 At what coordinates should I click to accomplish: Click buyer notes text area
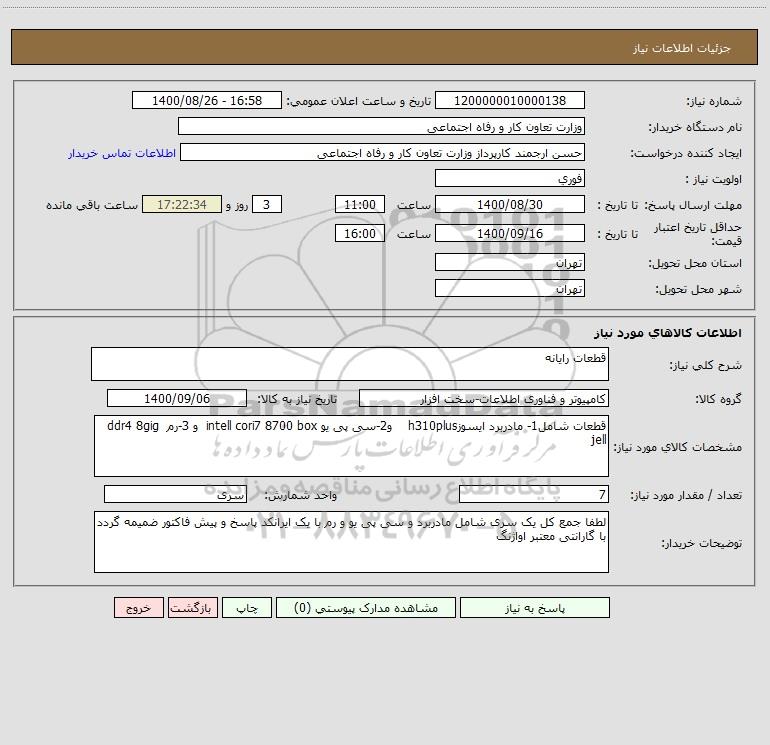point(351,542)
